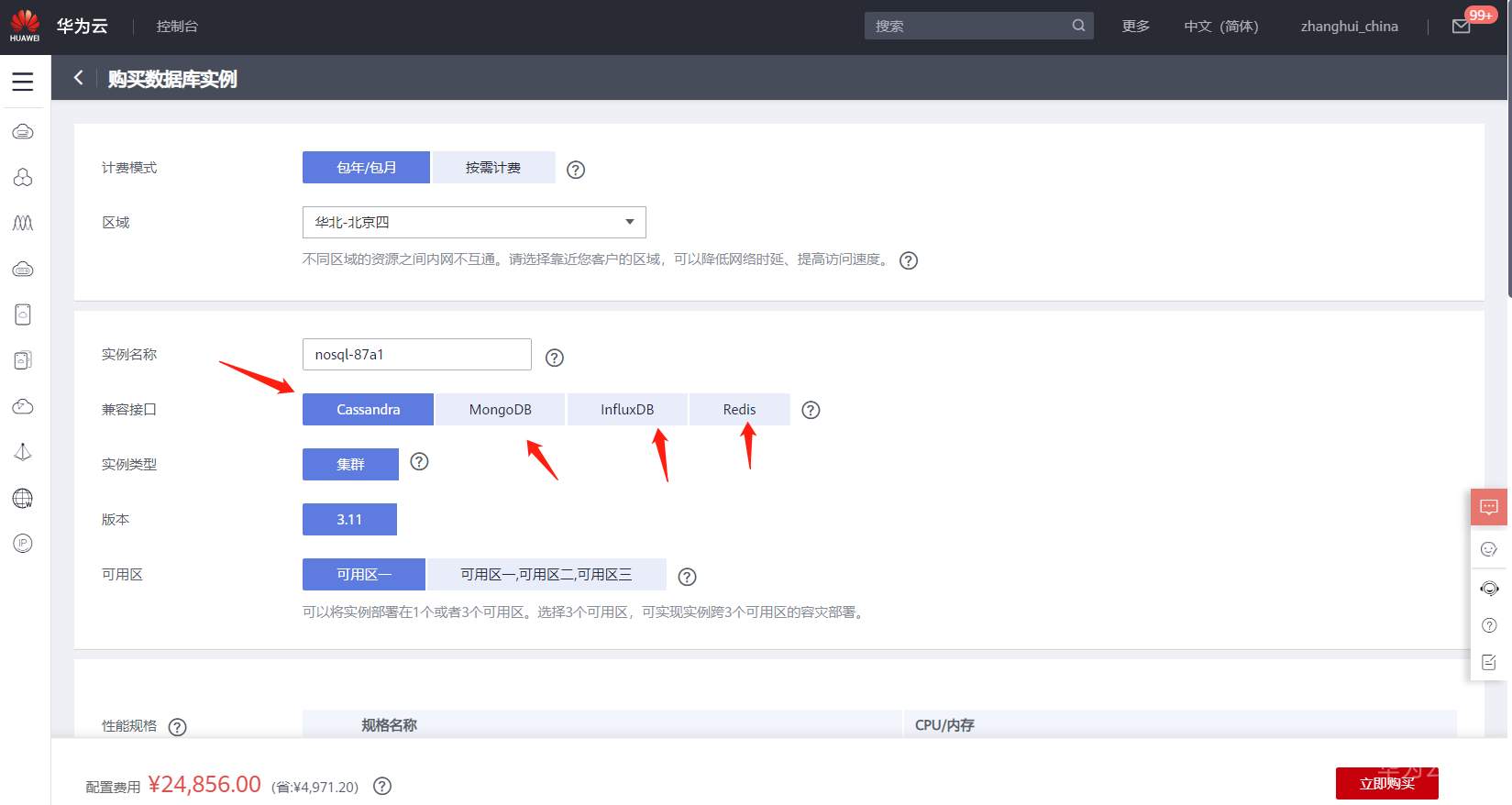1512x805 pixels.
Task: Choose Redis compatible interface
Action: (x=739, y=410)
